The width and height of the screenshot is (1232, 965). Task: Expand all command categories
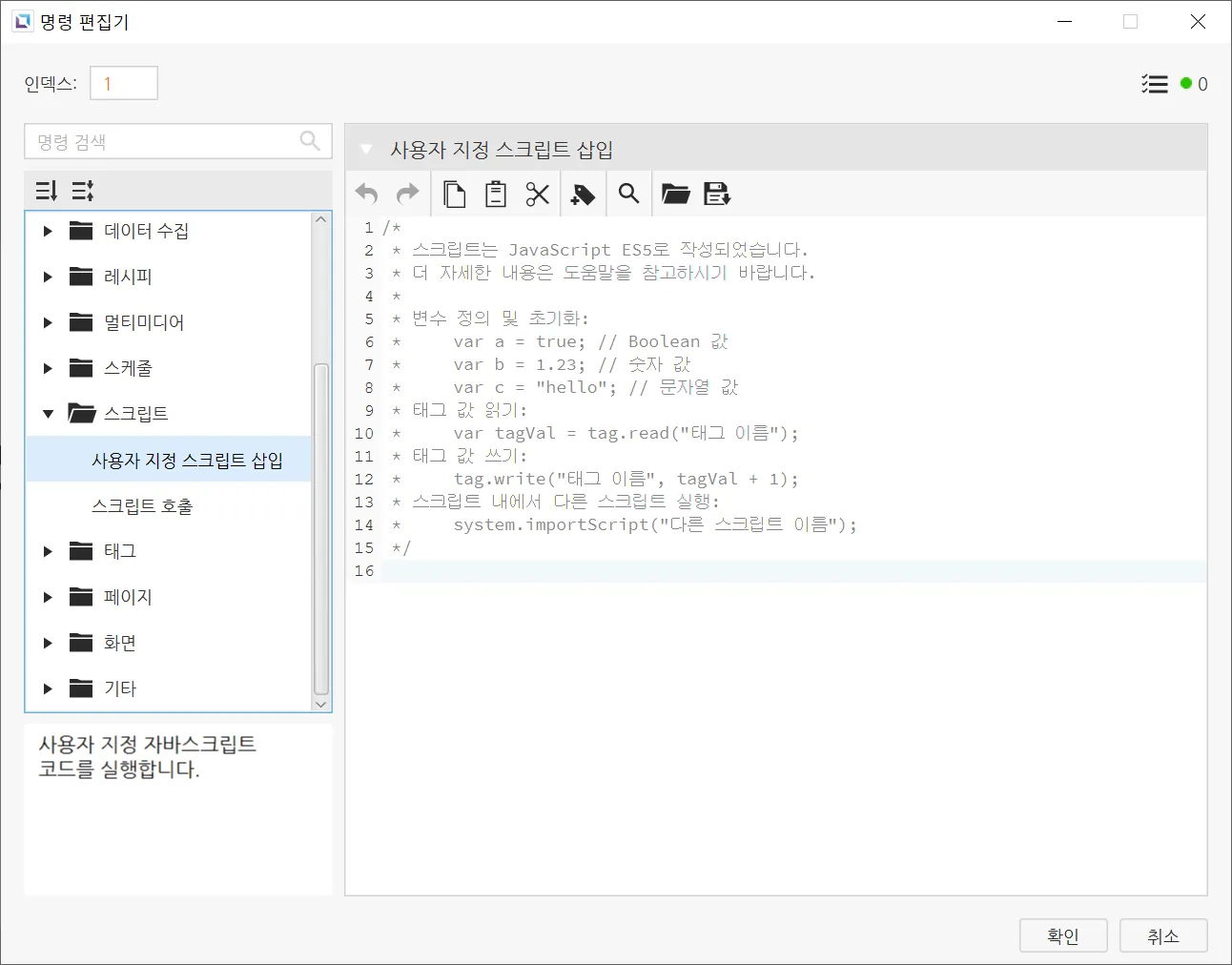[x=46, y=191]
